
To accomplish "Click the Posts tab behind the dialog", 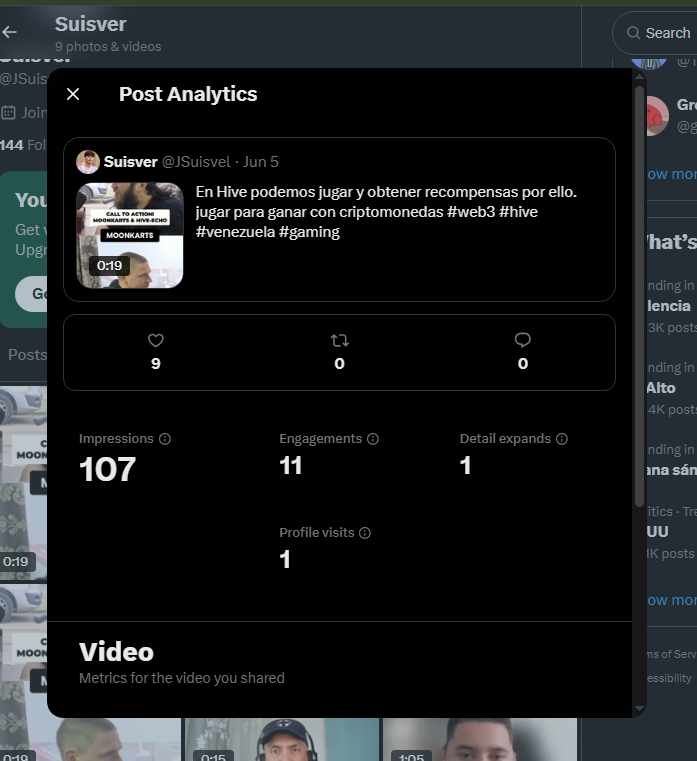I will point(27,355).
